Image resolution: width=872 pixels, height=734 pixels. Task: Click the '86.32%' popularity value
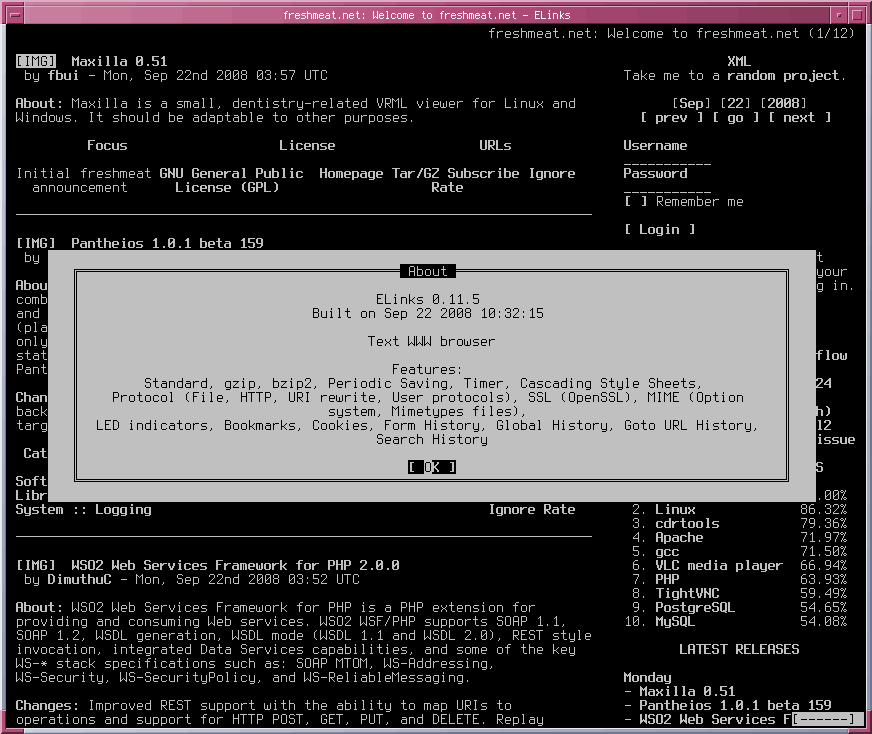point(823,509)
